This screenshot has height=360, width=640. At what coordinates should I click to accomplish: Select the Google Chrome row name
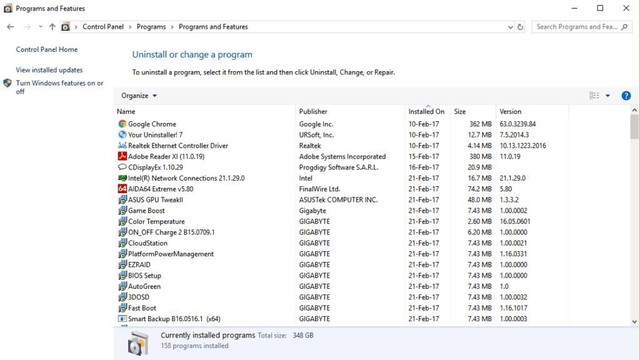(x=152, y=124)
